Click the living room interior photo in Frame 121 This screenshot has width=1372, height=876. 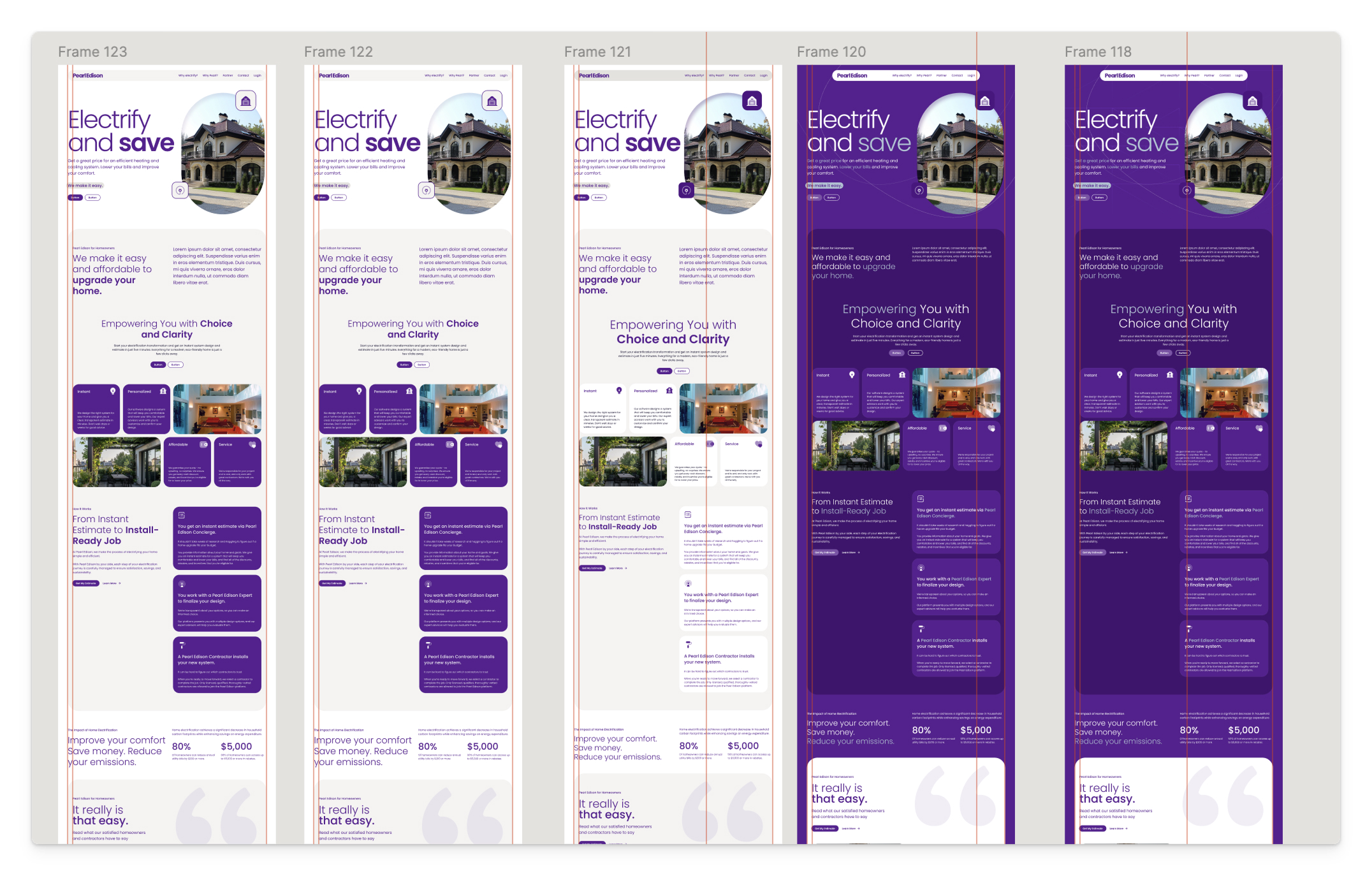point(724,409)
